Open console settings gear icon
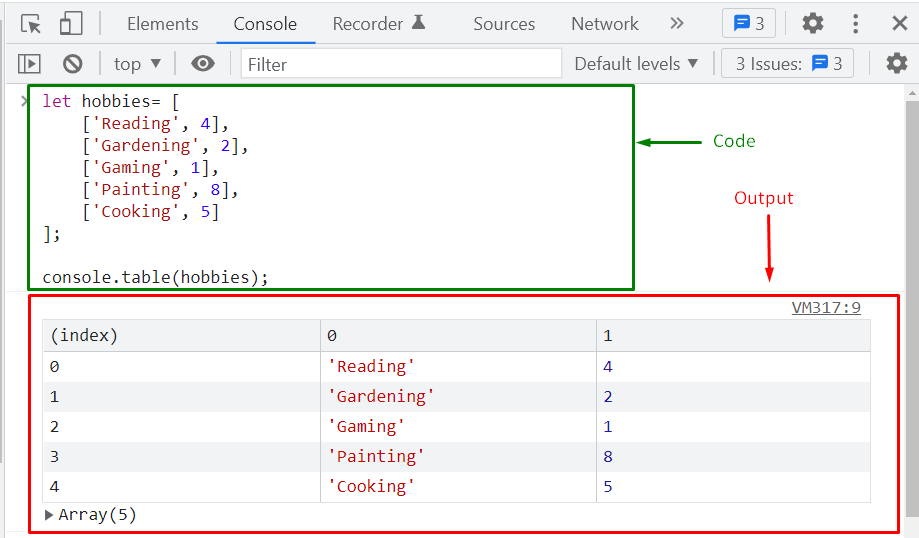 897,63
